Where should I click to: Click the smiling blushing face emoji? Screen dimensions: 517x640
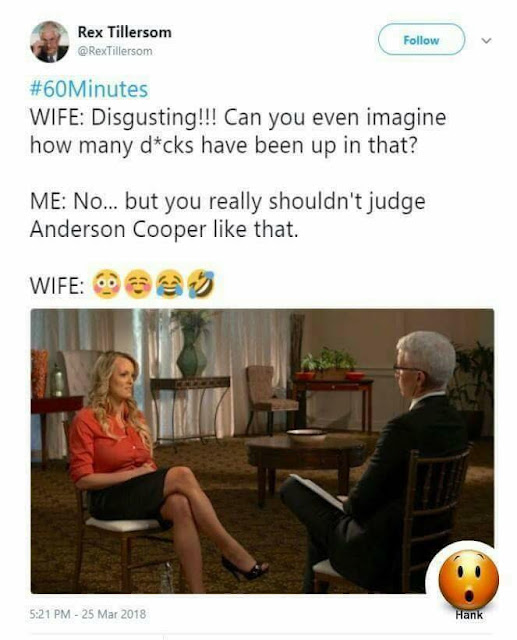[138, 284]
